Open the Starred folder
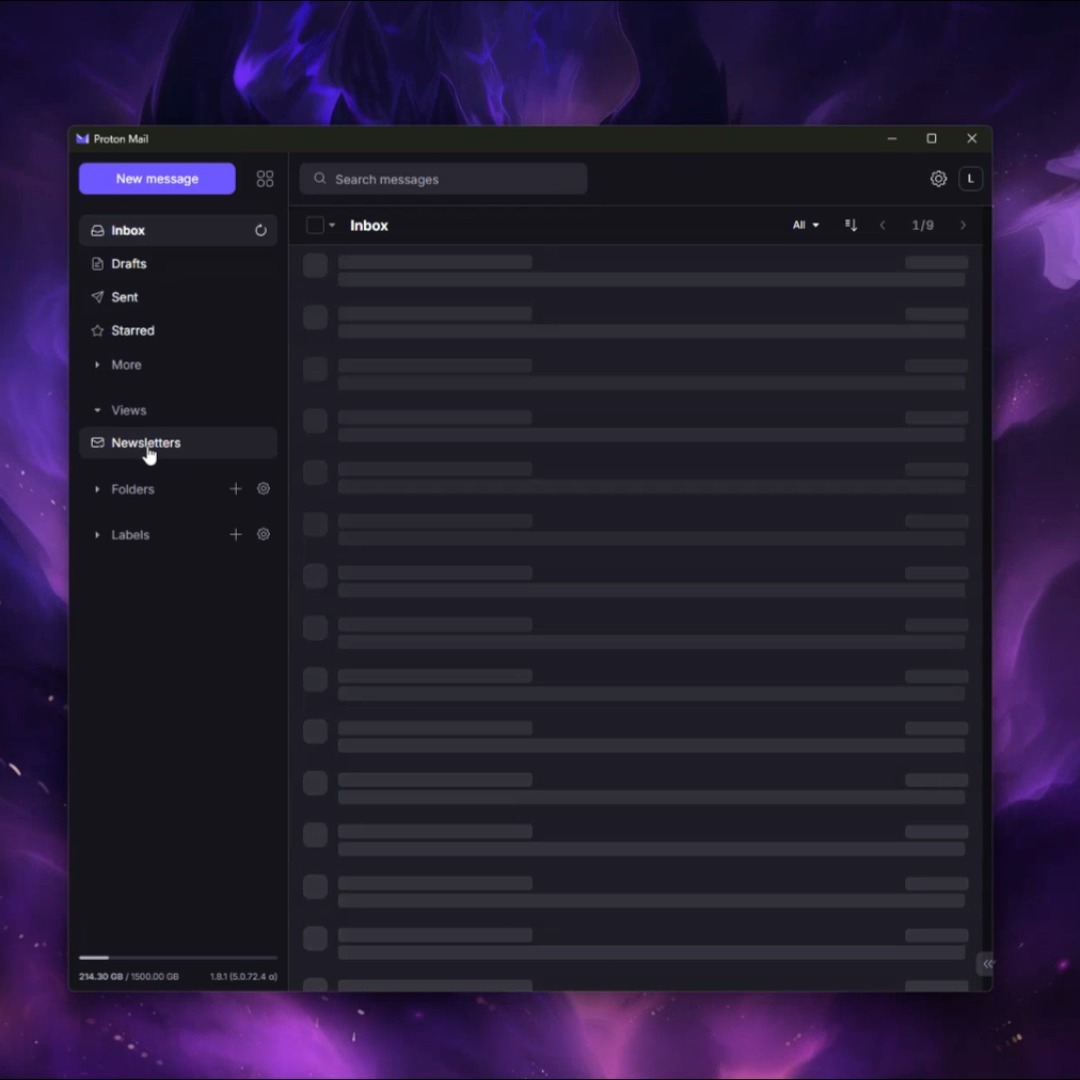Image resolution: width=1080 pixels, height=1080 pixels. pyautogui.click(x=178, y=331)
